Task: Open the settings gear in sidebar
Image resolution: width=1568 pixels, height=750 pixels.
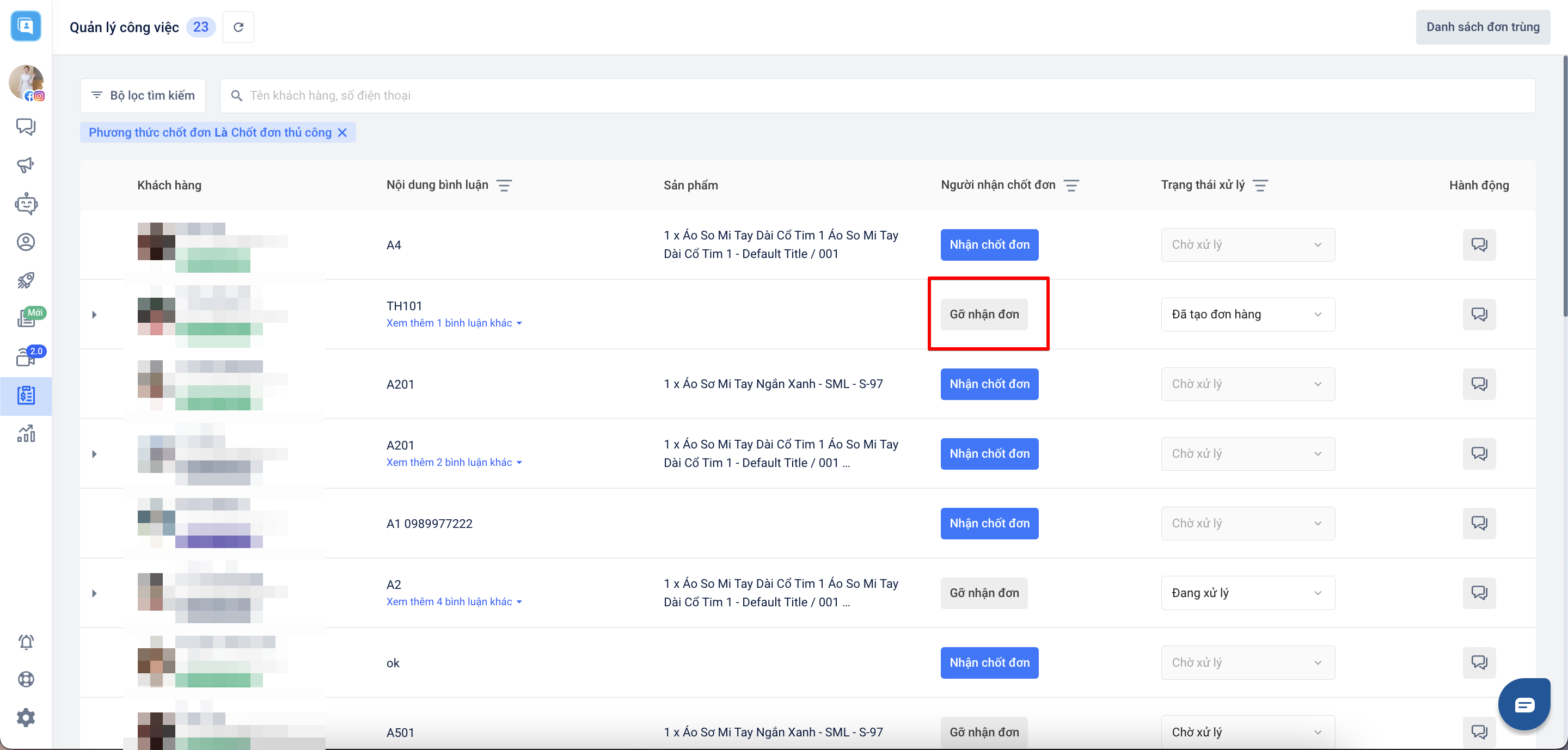Action: (x=26, y=718)
